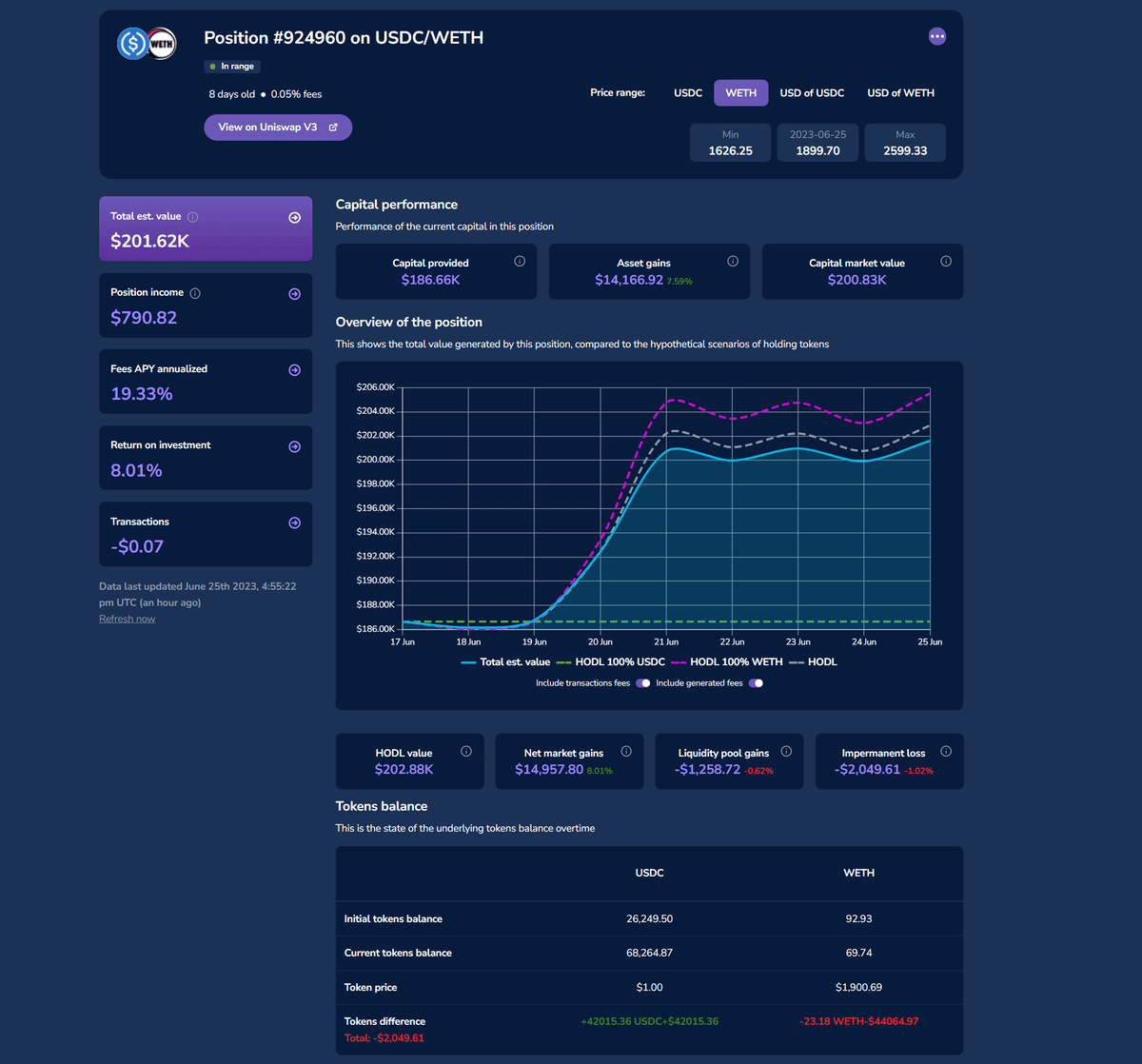The image size is (1142, 1064).
Task: Click info icon on Asset gains card
Action: pyautogui.click(x=733, y=261)
